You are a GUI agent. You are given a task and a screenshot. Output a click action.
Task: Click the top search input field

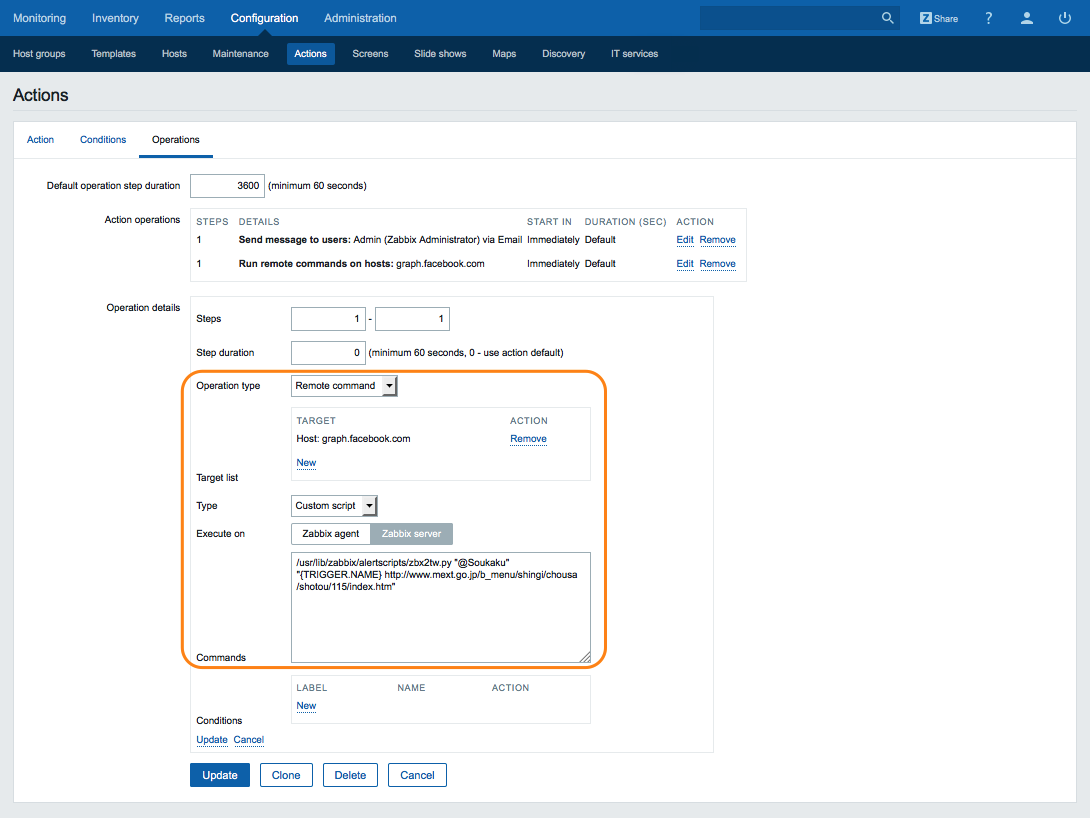789,18
